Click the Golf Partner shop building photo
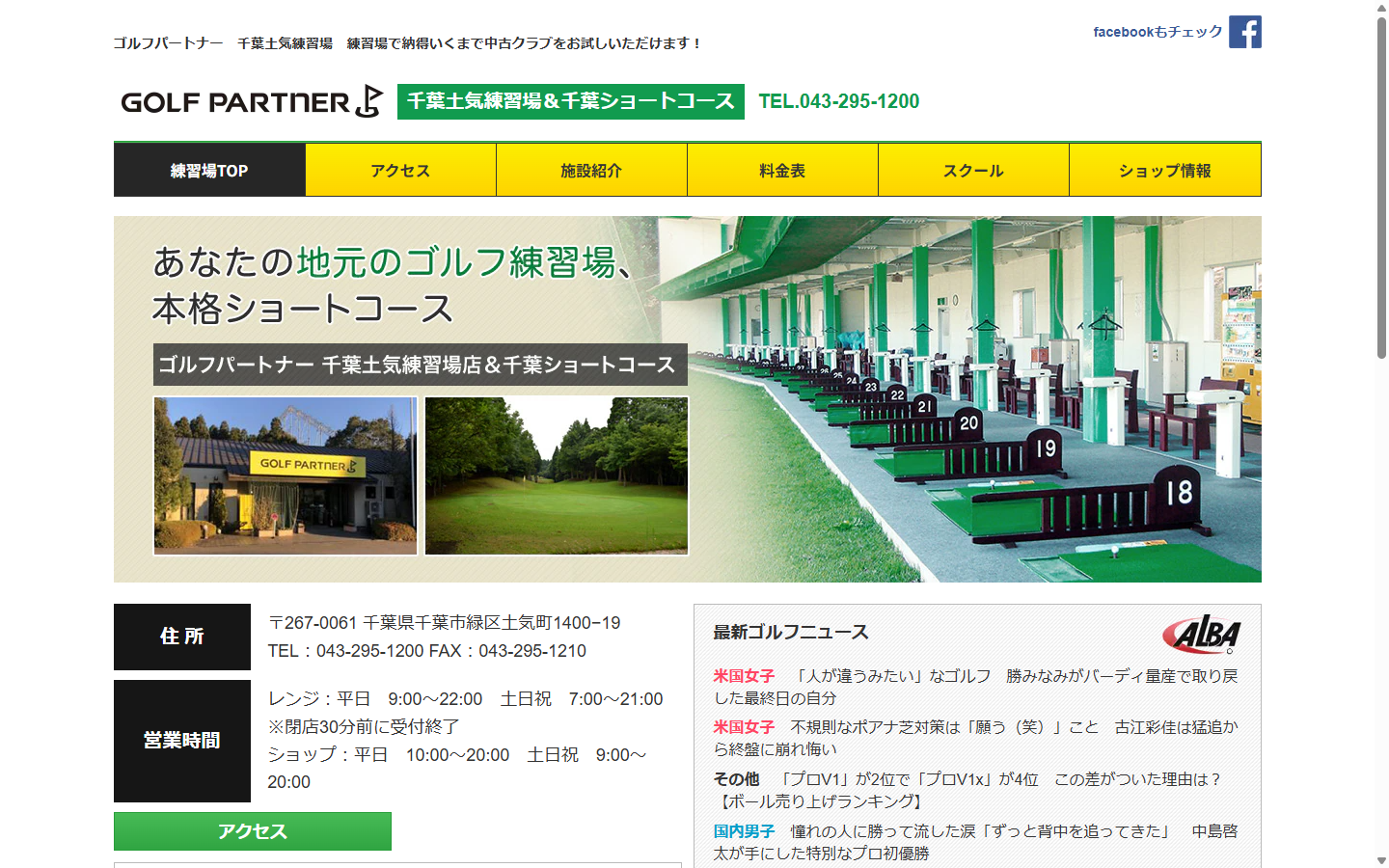The height and width of the screenshot is (868, 1389). point(286,475)
